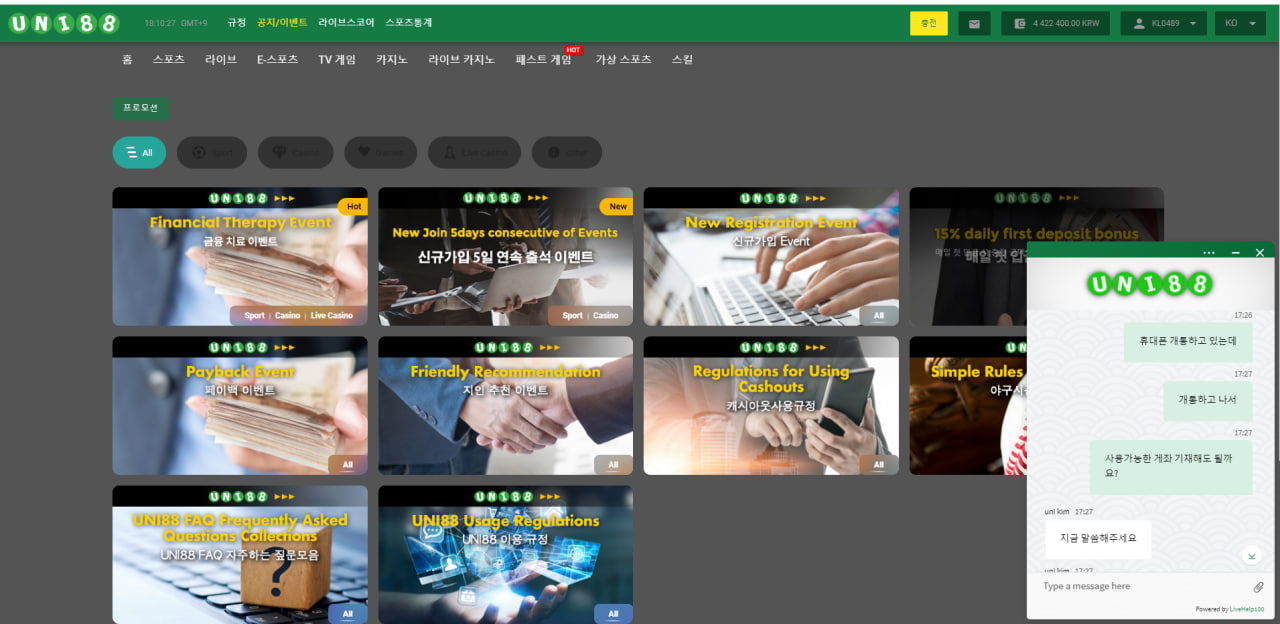Go to the TV 게임 navigation tab
Screen dimensions: 1280x624
click(x=337, y=59)
